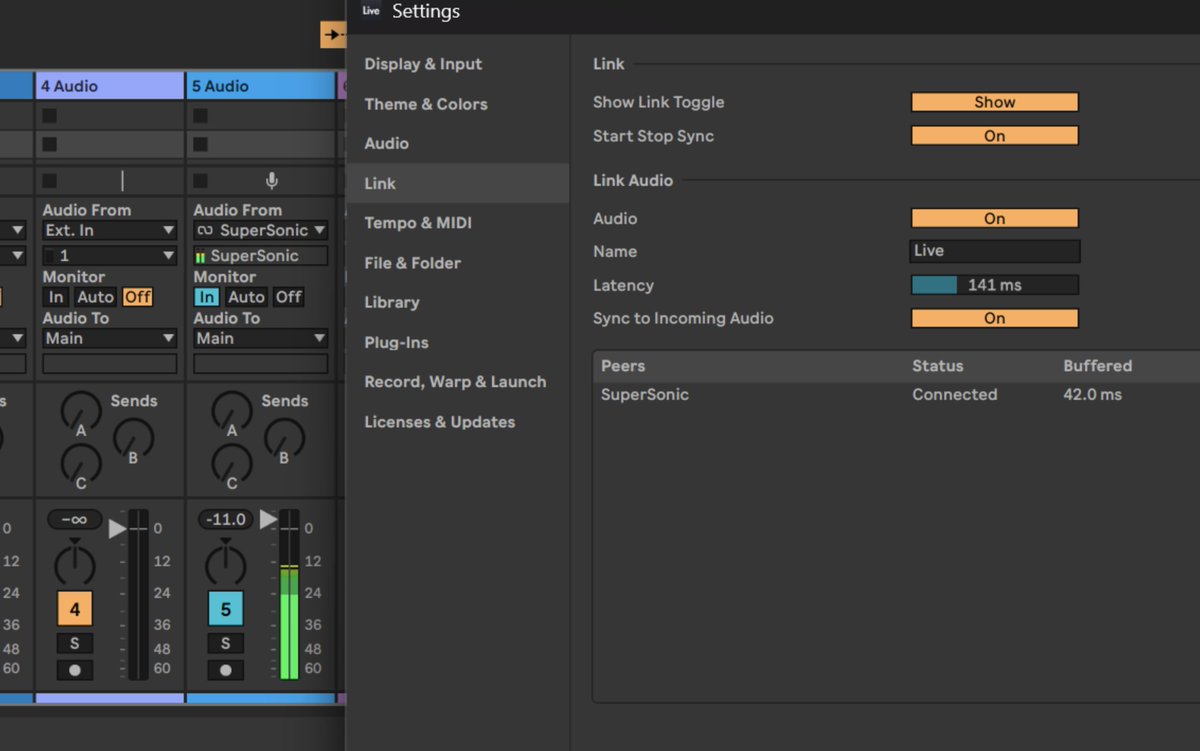
Task: Click the 'Peers' column header
Action: point(623,366)
